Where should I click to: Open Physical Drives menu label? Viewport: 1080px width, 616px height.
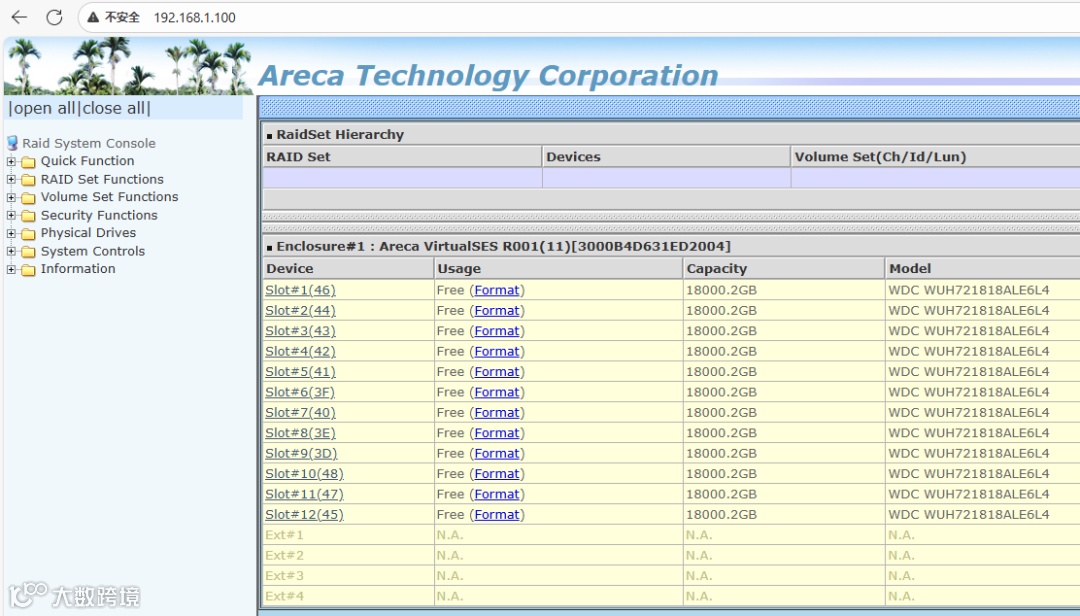coord(88,233)
